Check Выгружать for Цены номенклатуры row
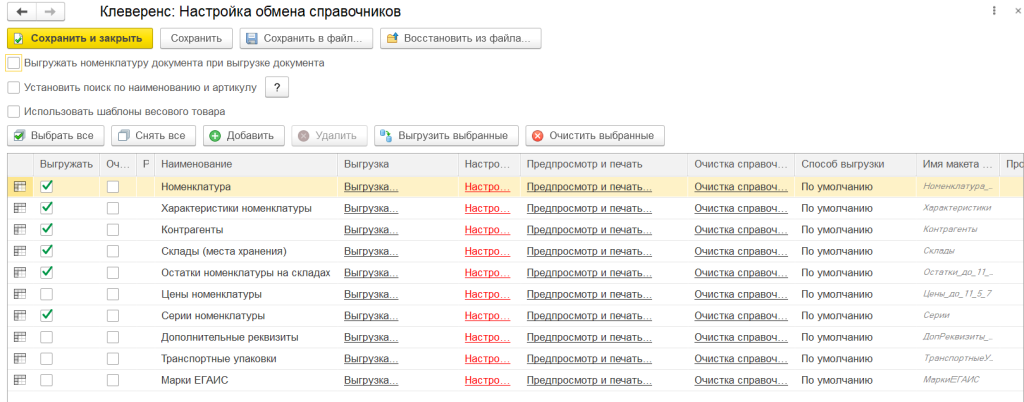The height and width of the screenshot is (402, 1024). (x=46, y=294)
